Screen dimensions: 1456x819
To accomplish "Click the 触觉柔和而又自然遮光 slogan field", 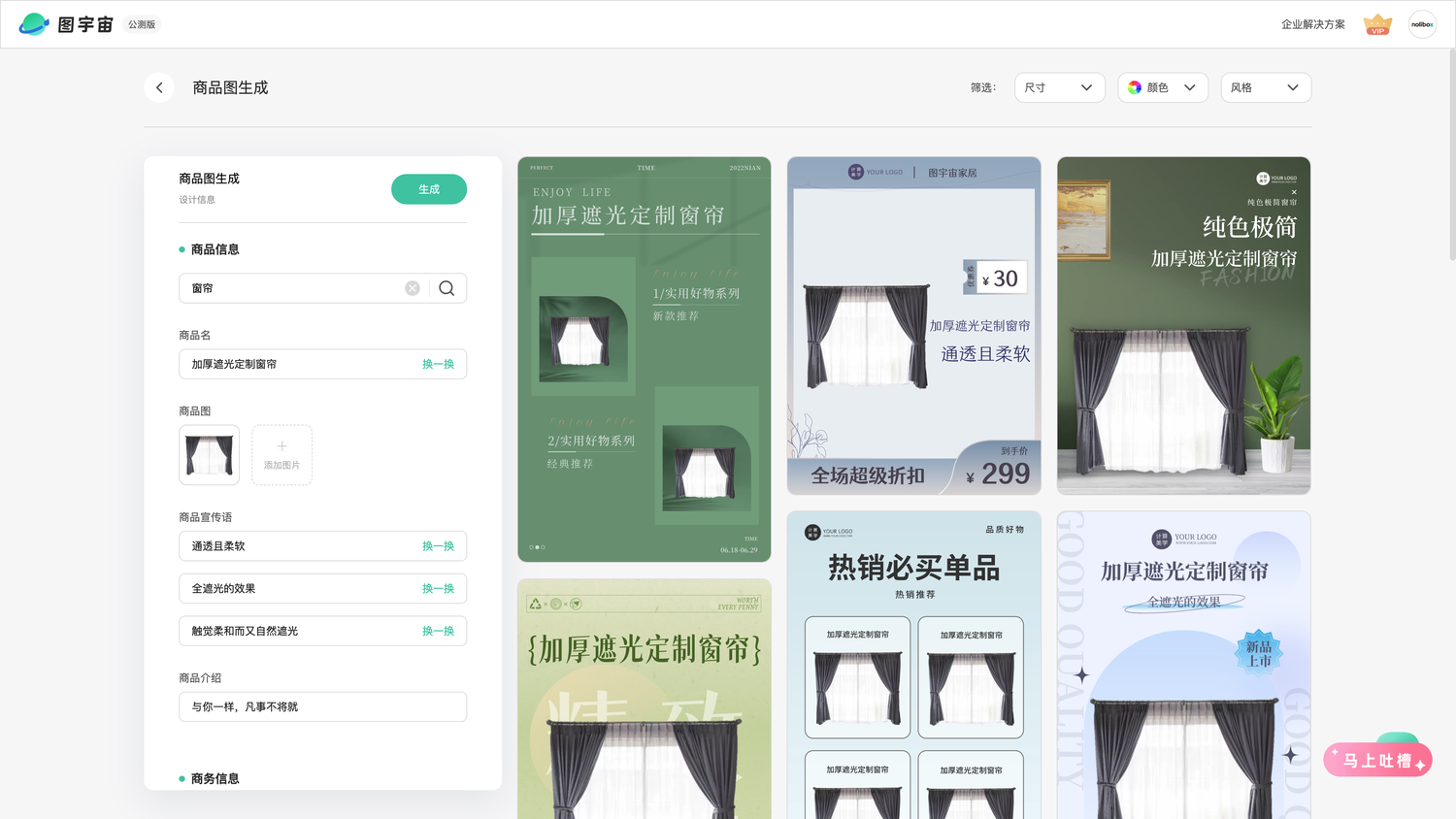I will click(x=322, y=631).
